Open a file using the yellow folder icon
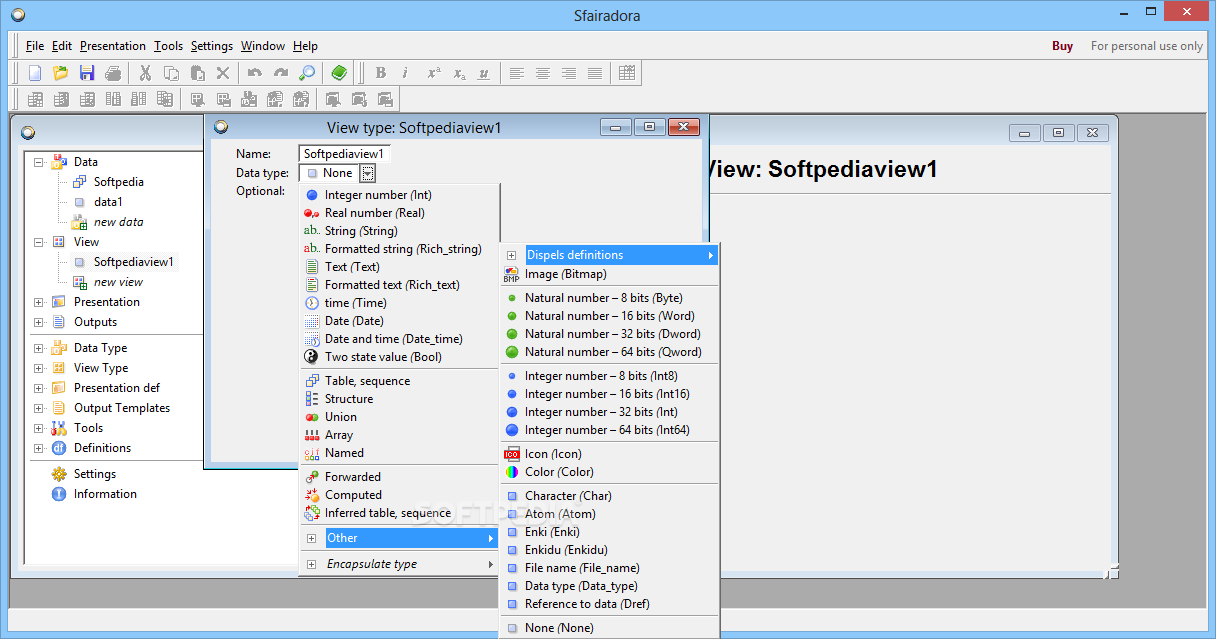Screen dimensions: 1216x639 point(61,73)
